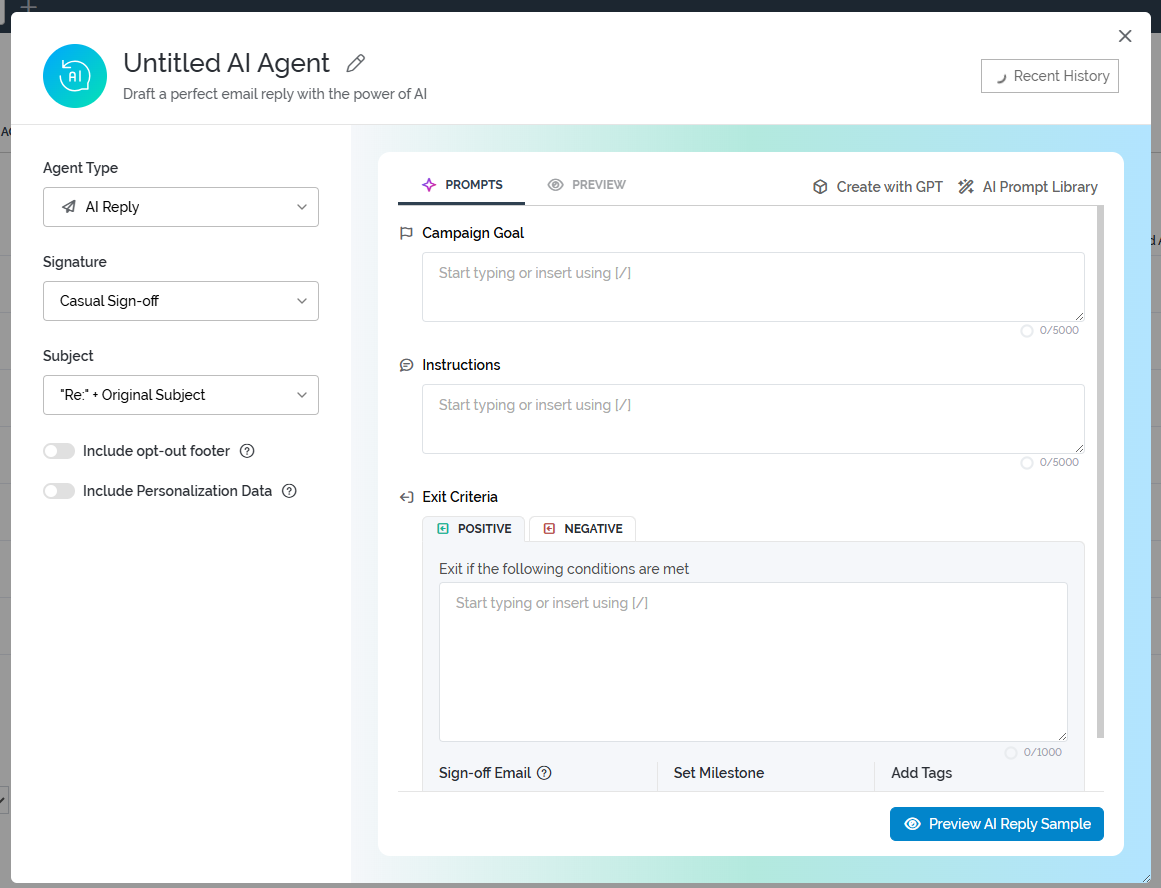Viewport: 1161px width, 888px height.
Task: Click the Campaign Goal textarea resize handle
Action: (x=1080, y=316)
